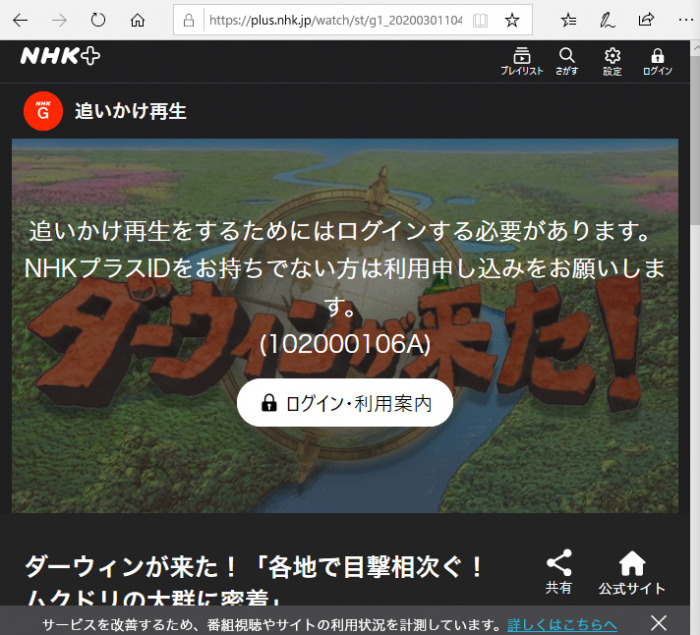Go back with browser back arrow
700x635 pixels.
click(20, 20)
